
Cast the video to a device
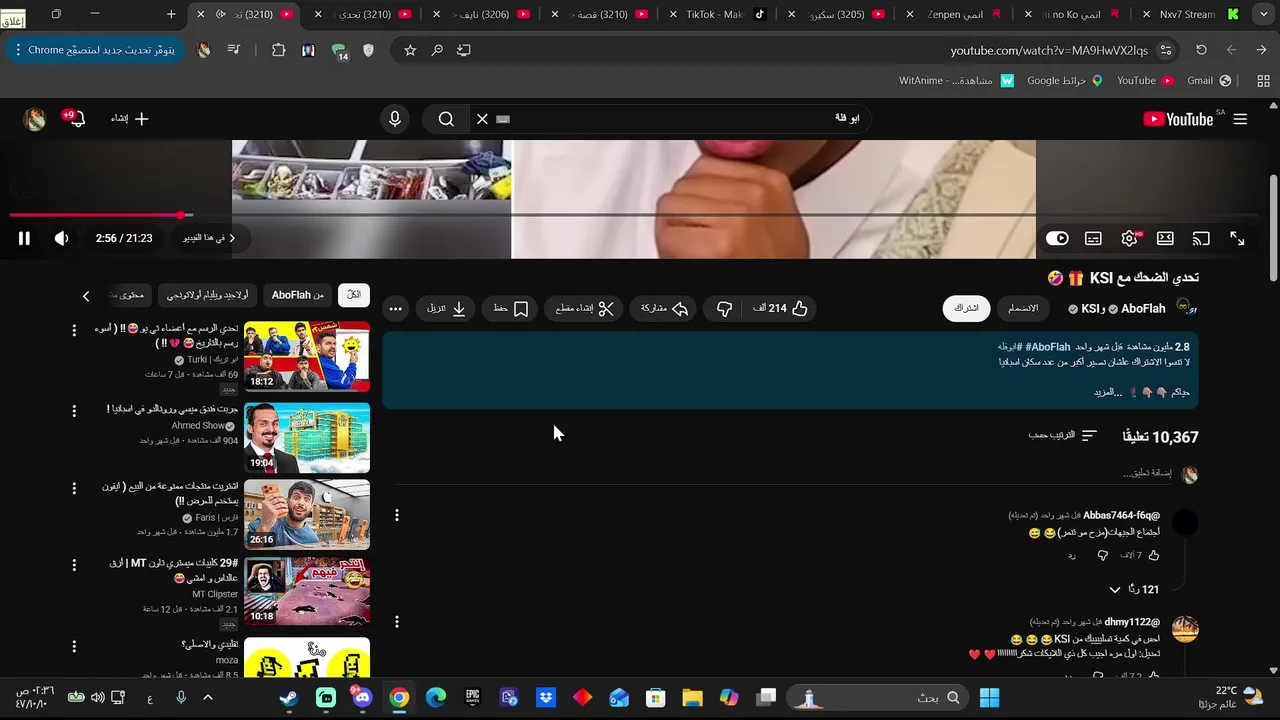pyautogui.click(x=1201, y=238)
